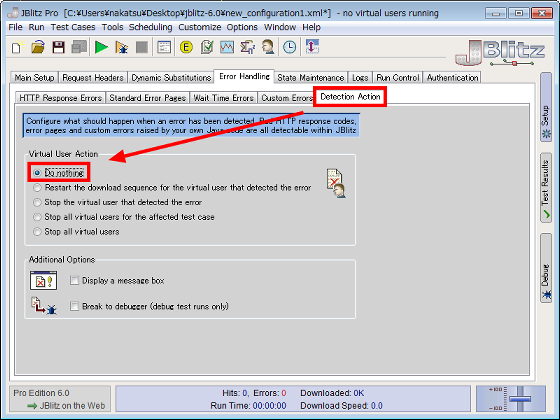This screenshot has width=560, height=420.
Task: Save the configuration with the floppy disk icon
Action: pos(58,47)
